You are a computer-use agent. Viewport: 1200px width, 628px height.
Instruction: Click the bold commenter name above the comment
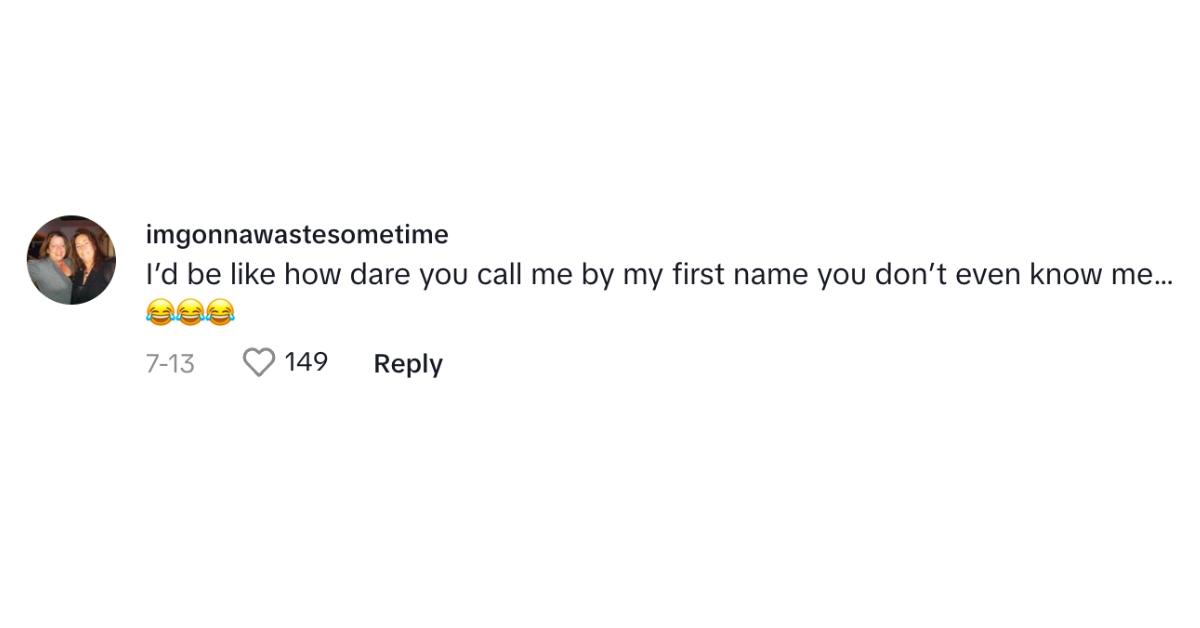[x=297, y=235]
